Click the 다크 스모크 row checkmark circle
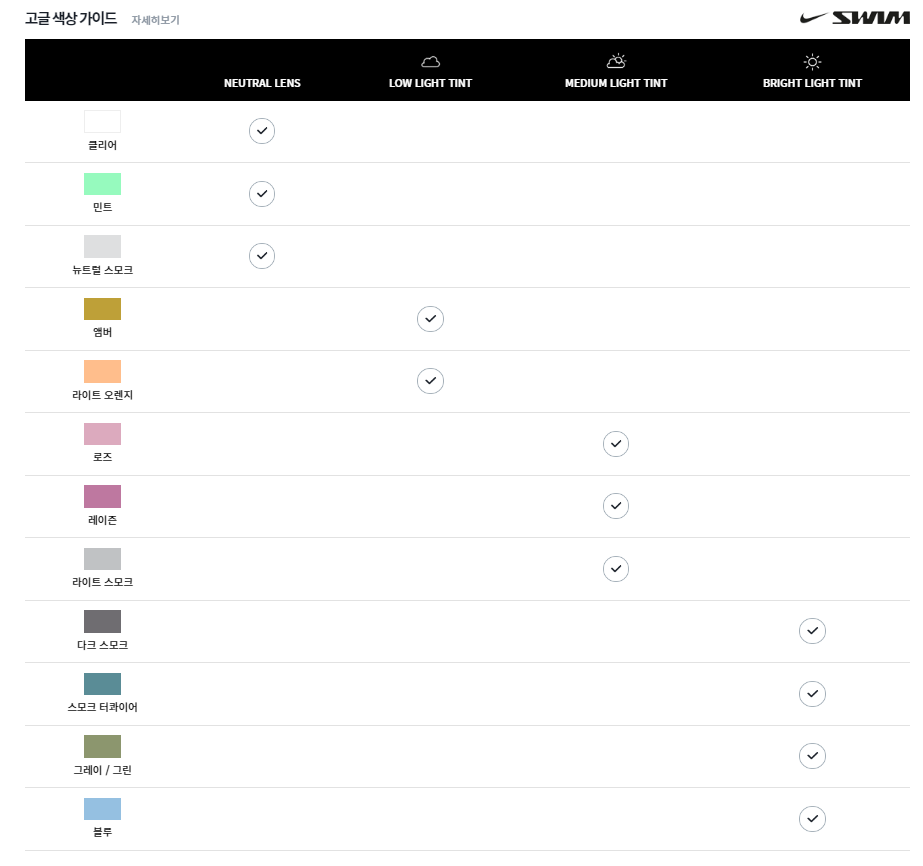923x866 pixels. [813, 631]
